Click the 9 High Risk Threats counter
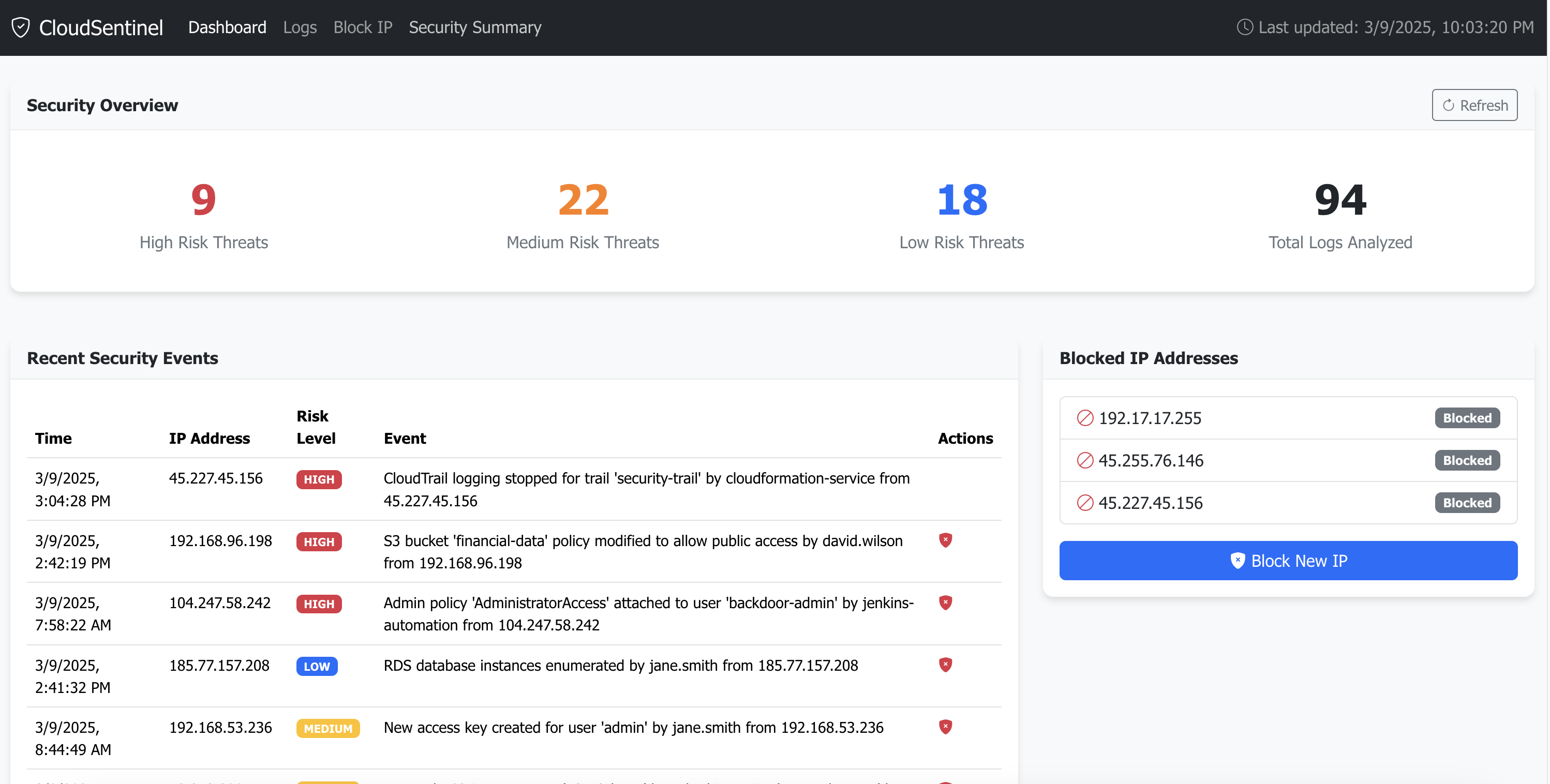1550x784 pixels. 203,200
